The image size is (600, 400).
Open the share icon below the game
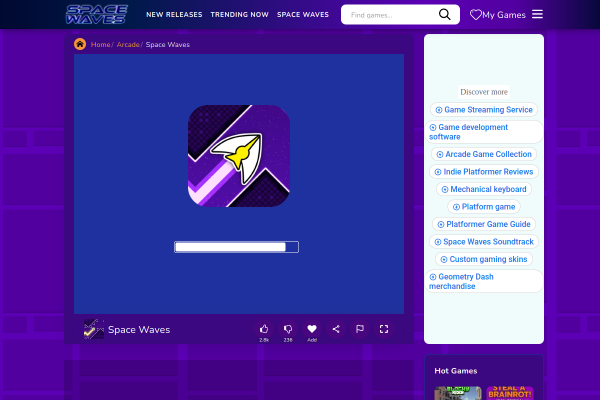click(x=336, y=329)
